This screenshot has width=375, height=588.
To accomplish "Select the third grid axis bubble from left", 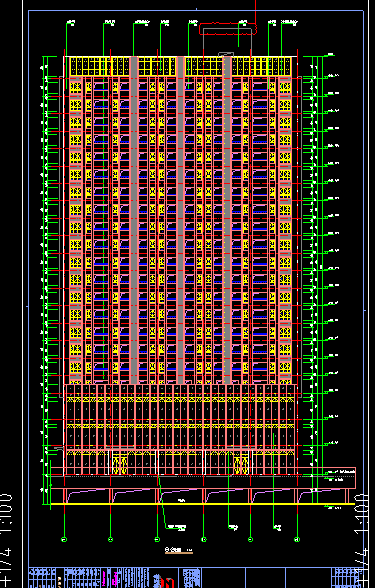I will tap(157, 539).
